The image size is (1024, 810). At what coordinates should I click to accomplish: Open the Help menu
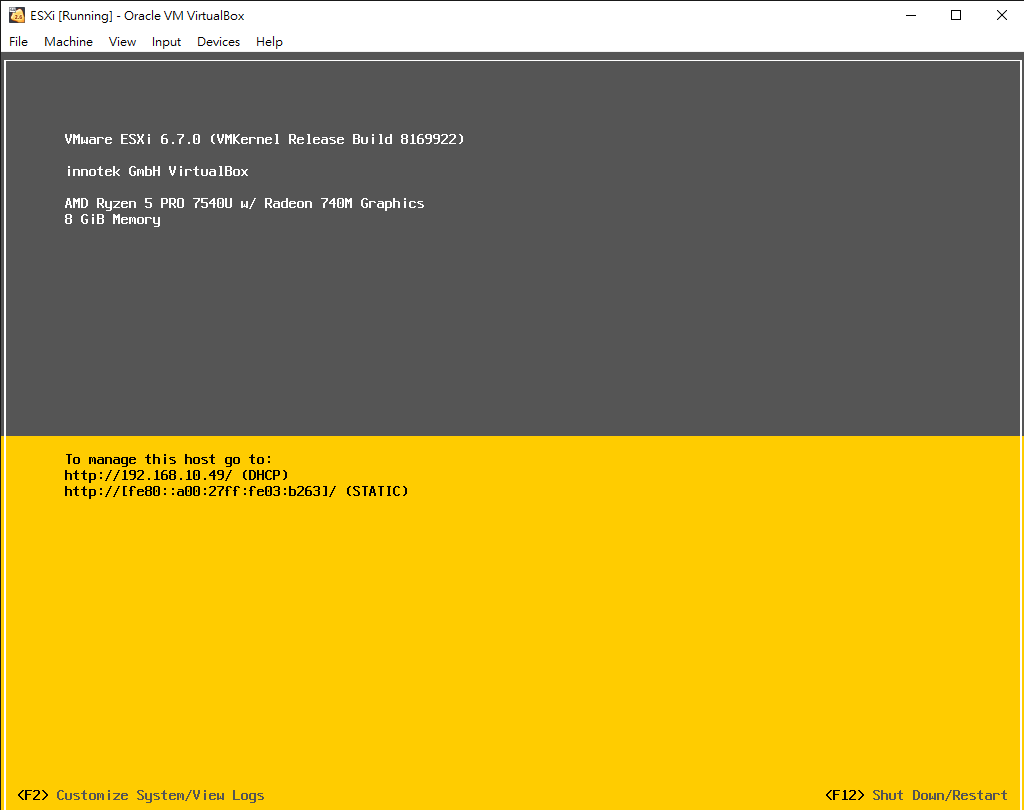(x=269, y=42)
